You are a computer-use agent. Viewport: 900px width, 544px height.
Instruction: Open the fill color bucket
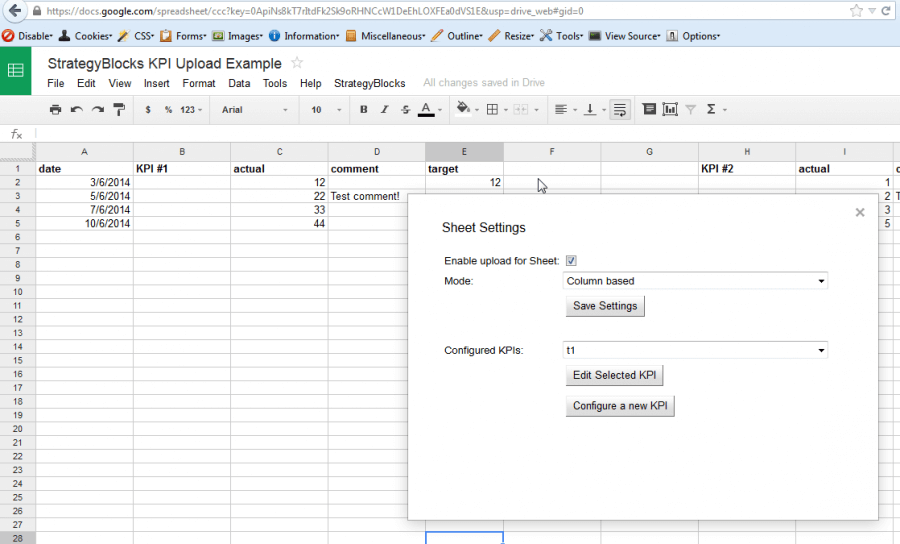(x=463, y=108)
